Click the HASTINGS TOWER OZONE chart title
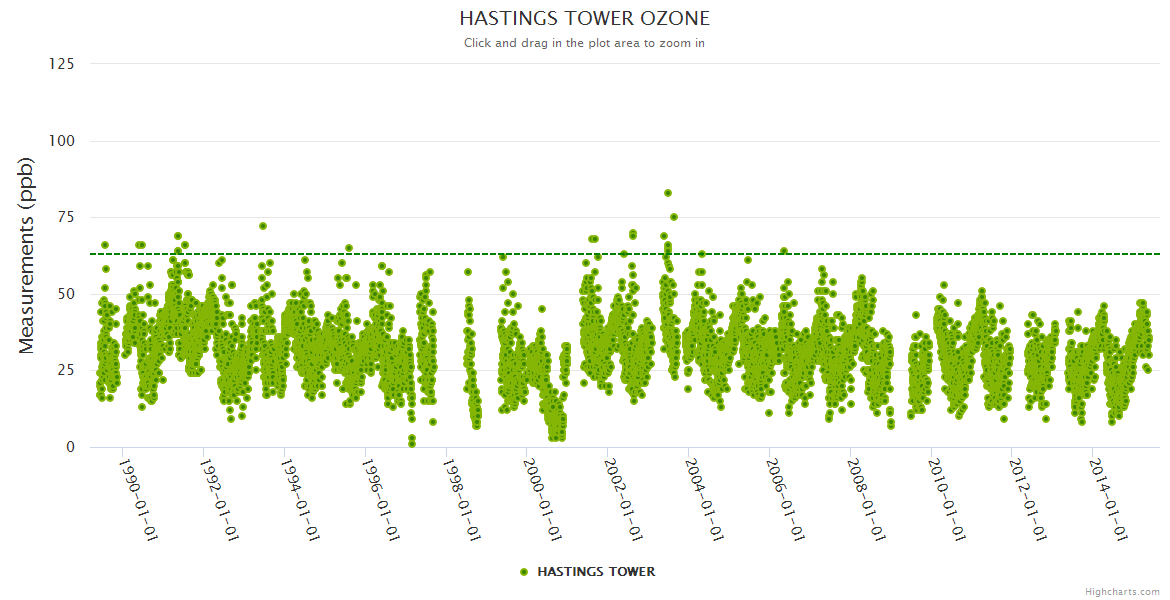 click(x=584, y=19)
